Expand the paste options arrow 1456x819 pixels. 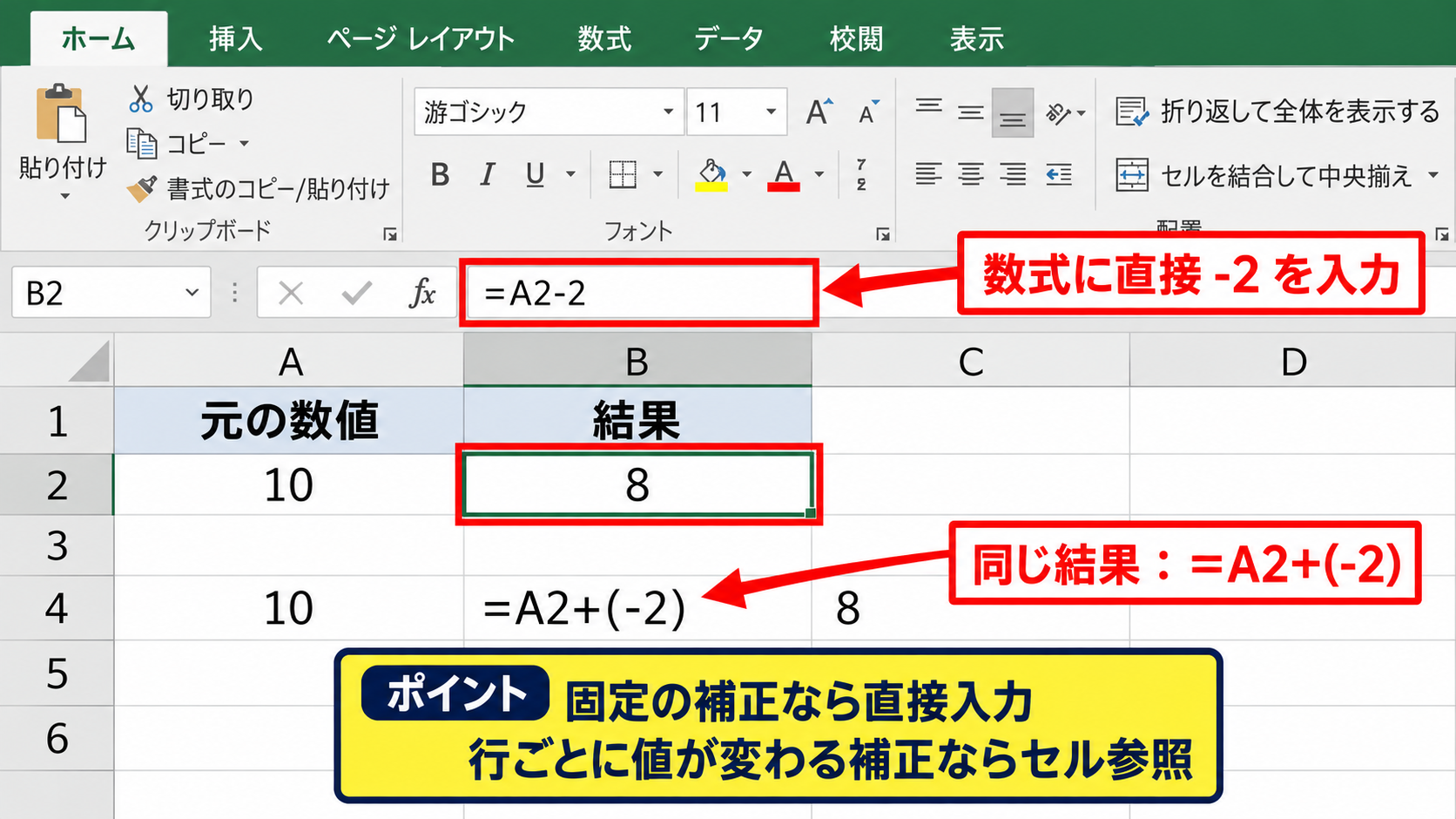pos(64,197)
